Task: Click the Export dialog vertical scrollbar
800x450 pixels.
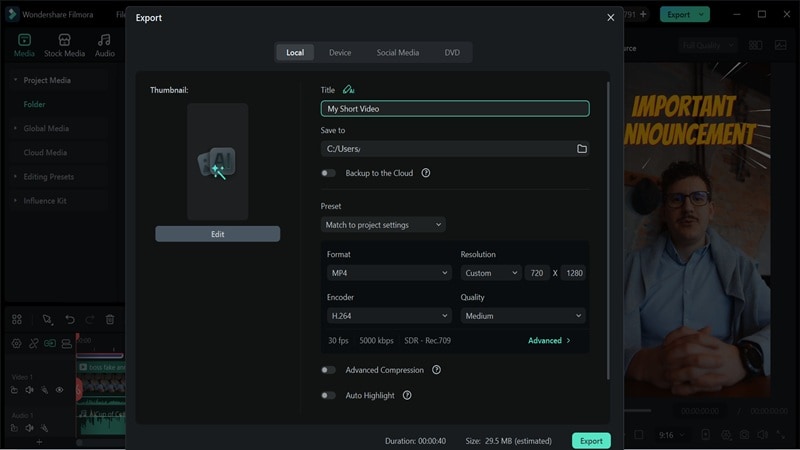Action: tap(608, 231)
